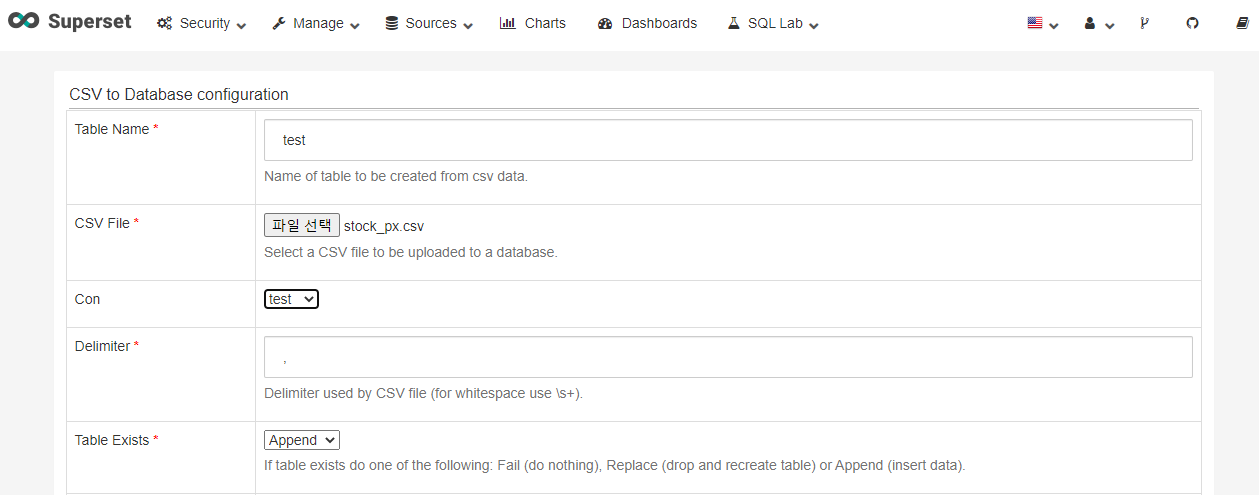Go to Charts page
Image resolution: width=1259 pixels, height=495 pixels.
532,23
